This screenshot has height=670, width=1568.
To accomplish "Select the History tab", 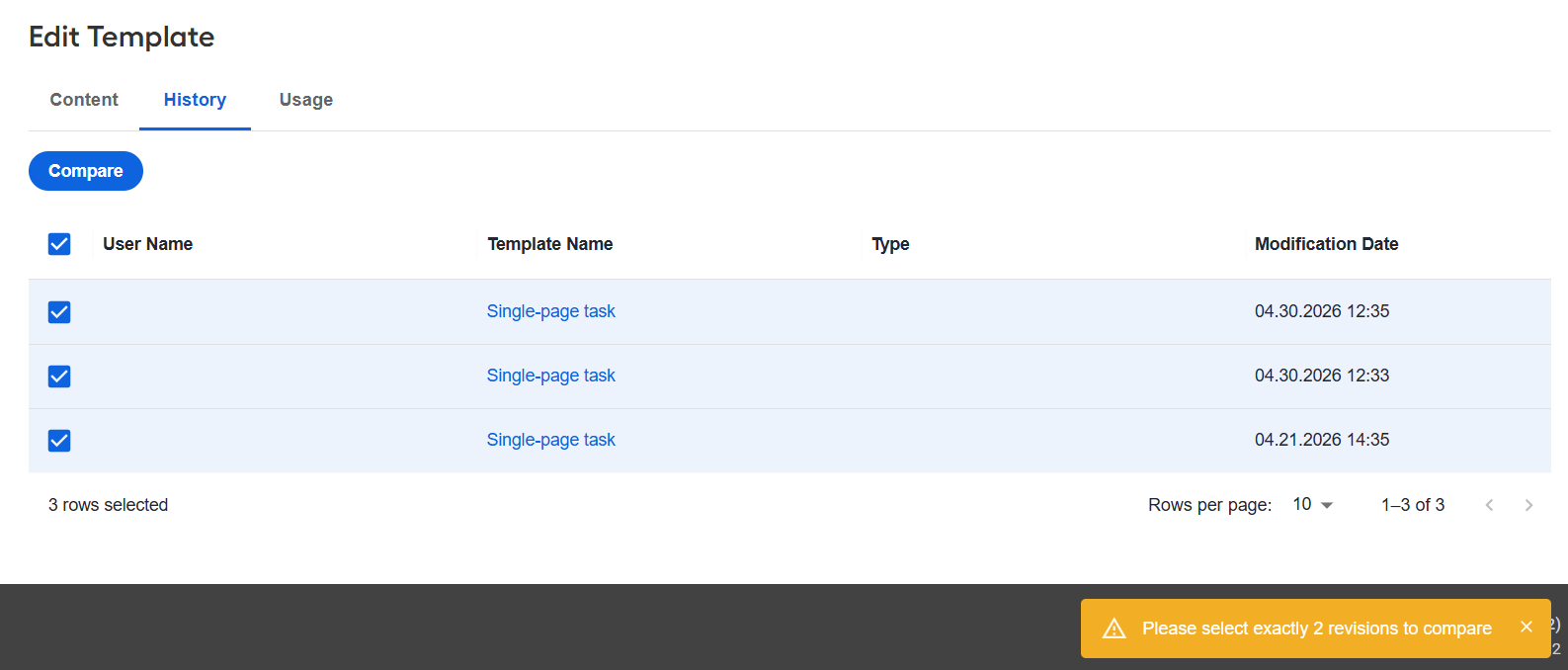I will (195, 100).
